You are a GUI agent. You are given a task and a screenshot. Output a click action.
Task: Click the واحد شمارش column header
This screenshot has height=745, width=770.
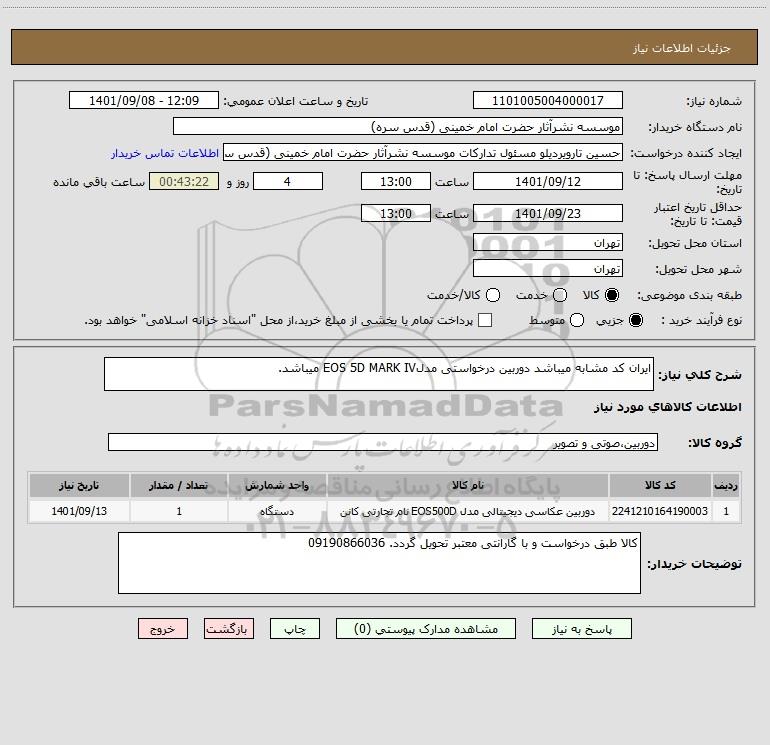point(277,485)
